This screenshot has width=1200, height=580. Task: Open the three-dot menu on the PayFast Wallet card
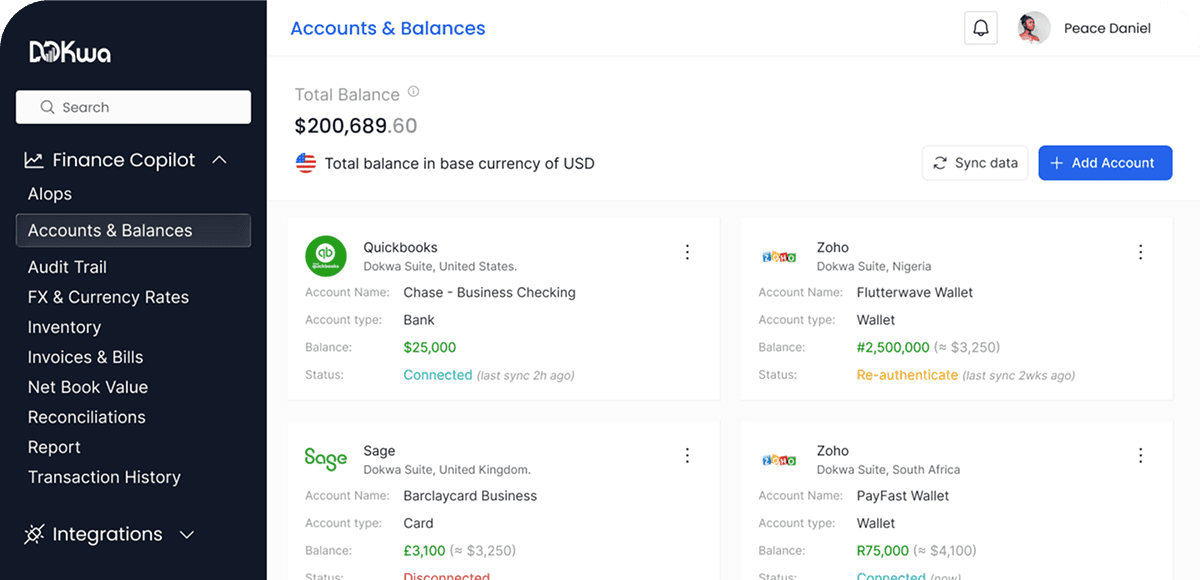click(1141, 455)
